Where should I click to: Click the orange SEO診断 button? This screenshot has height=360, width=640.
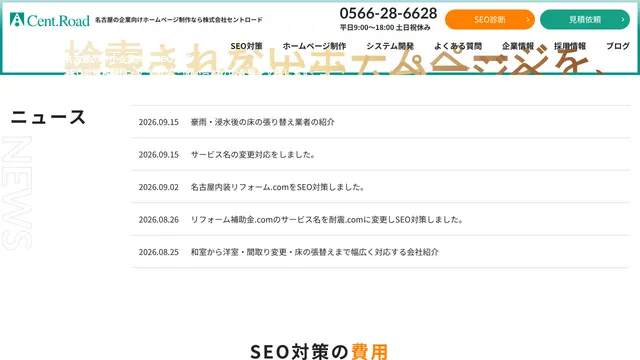click(x=489, y=20)
